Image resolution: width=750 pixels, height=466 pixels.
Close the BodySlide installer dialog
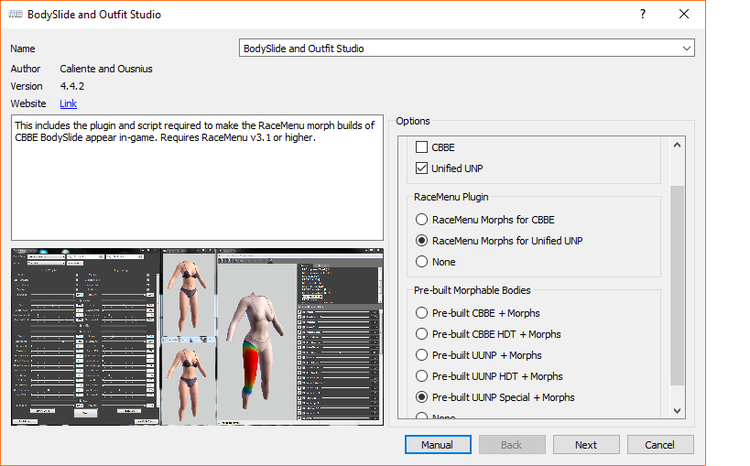coord(684,14)
